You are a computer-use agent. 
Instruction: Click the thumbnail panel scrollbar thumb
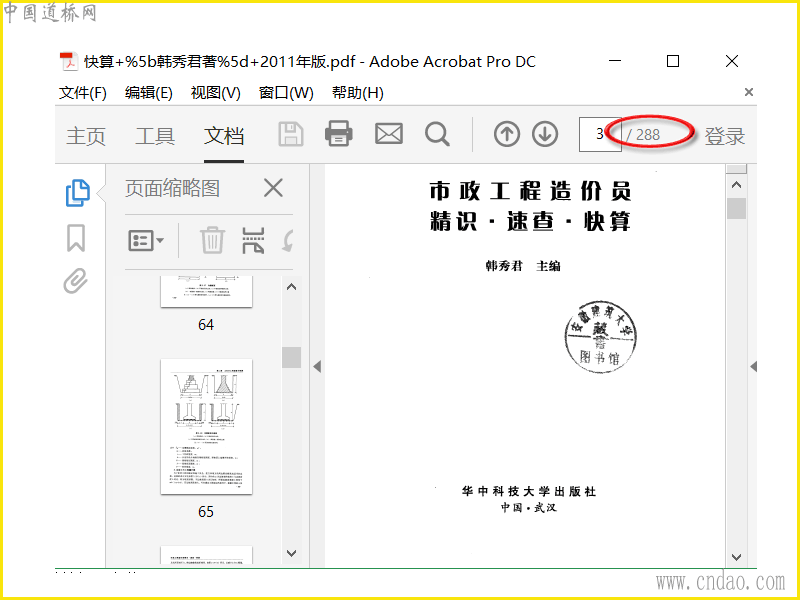tap(291, 357)
